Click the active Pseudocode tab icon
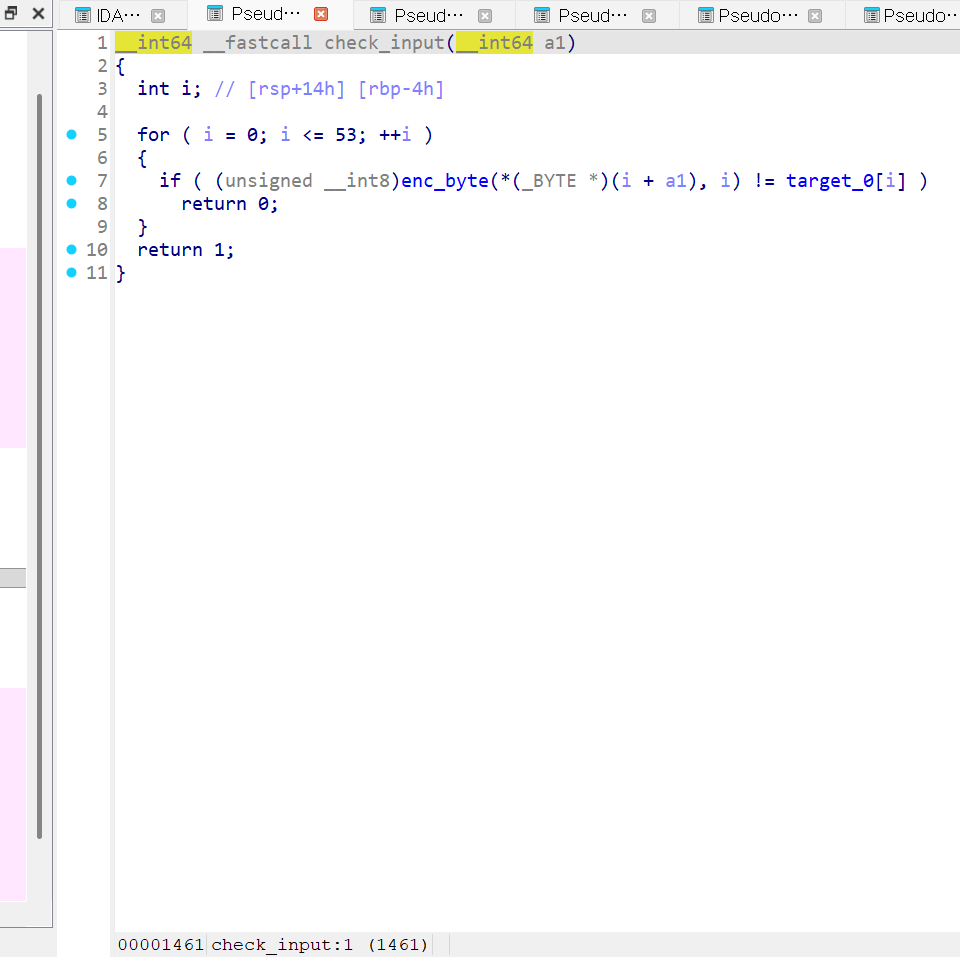 pos(215,13)
